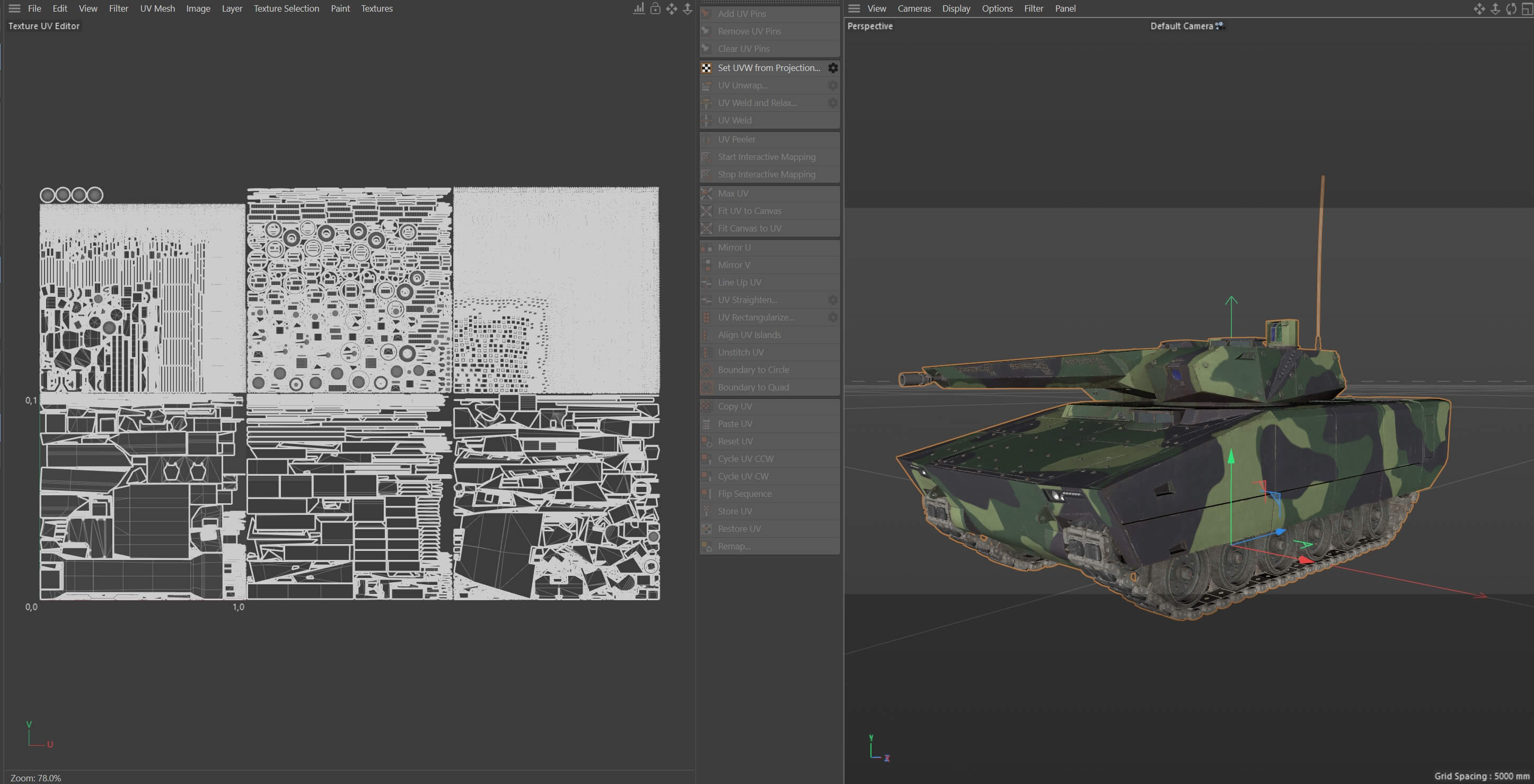
Task: Click the Fit UV to Canvas command
Action: point(749,211)
